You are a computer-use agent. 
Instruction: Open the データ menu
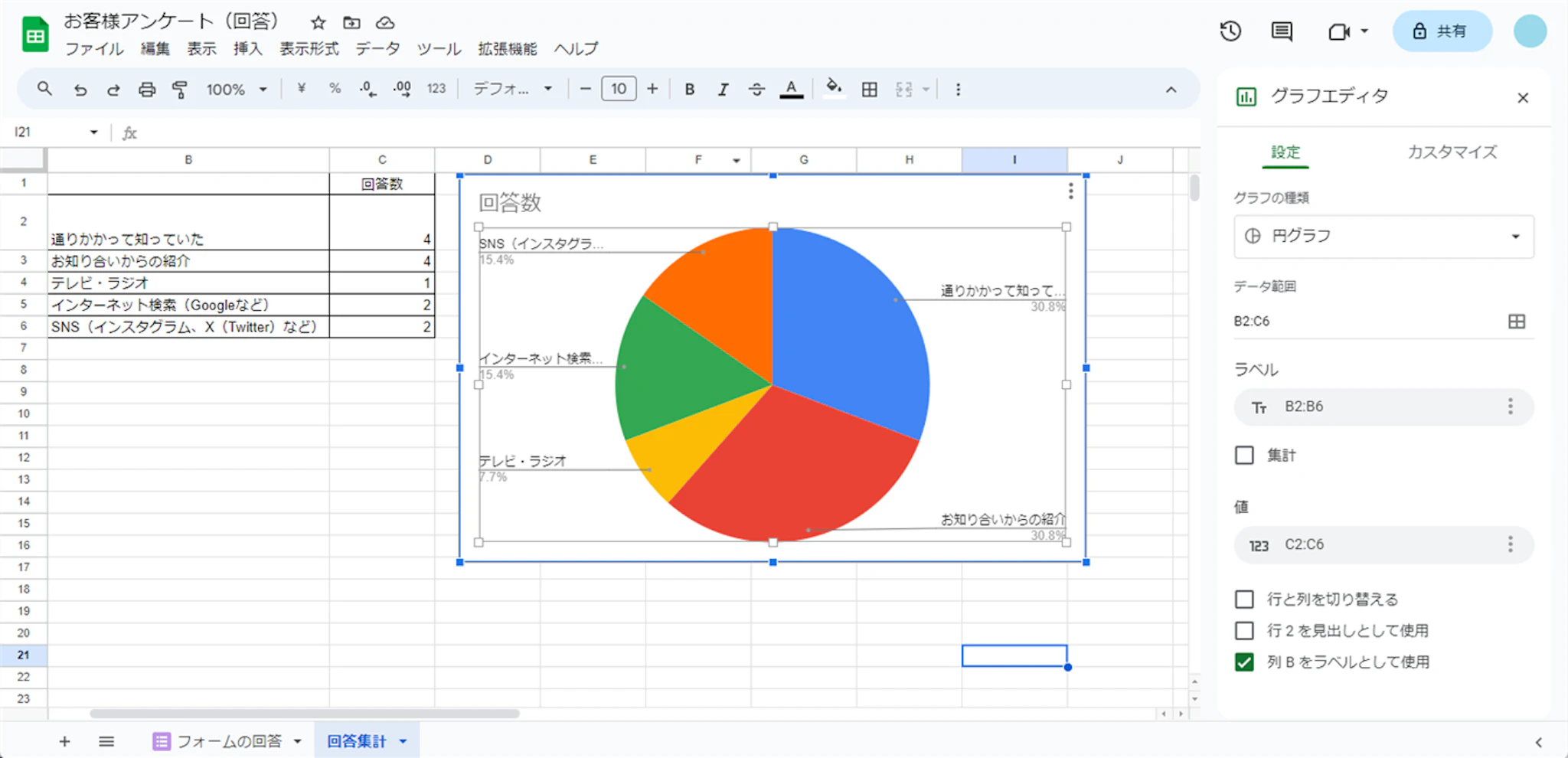[x=377, y=49]
